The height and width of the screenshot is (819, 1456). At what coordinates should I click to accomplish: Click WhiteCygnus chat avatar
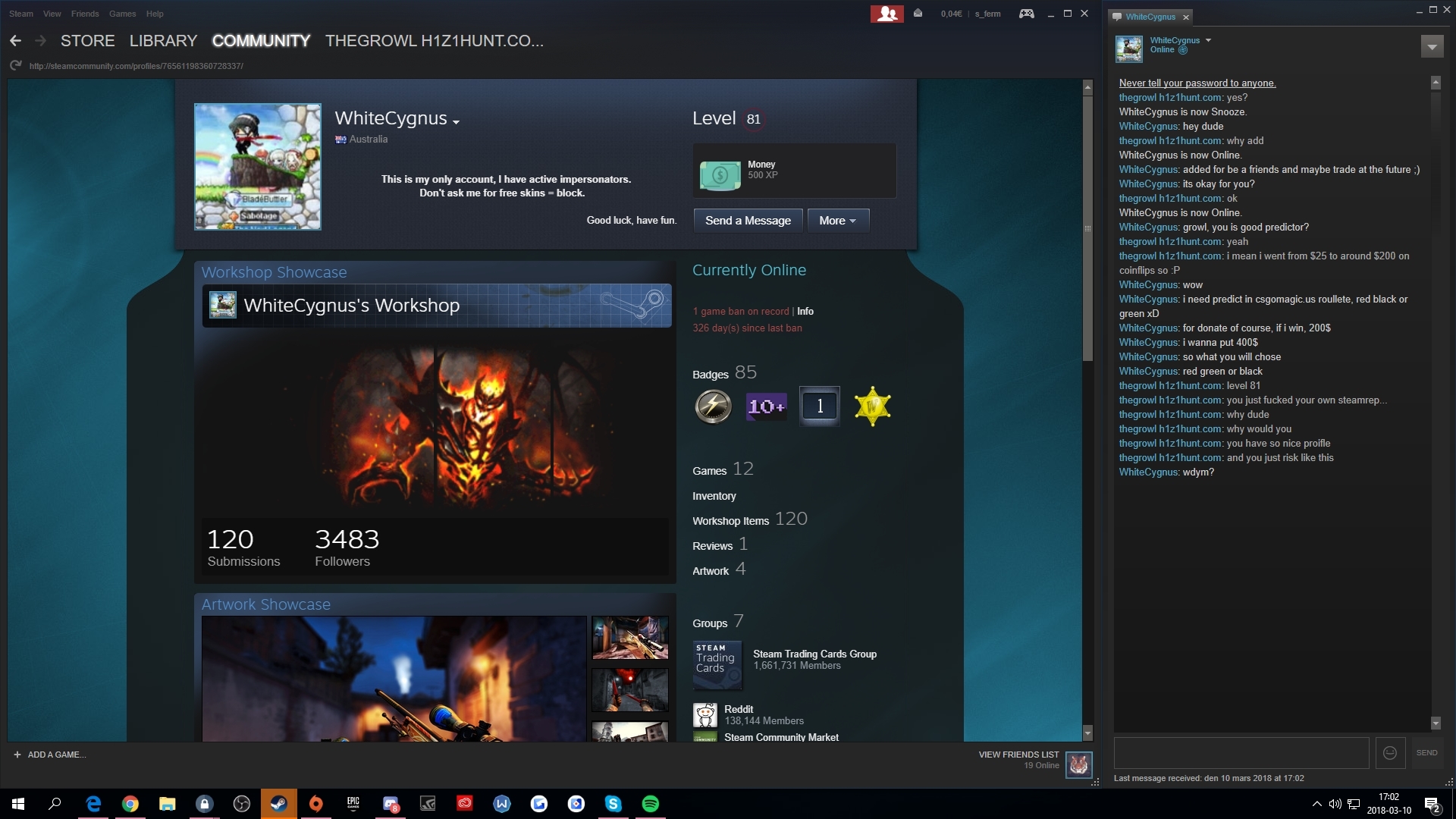(x=1129, y=49)
